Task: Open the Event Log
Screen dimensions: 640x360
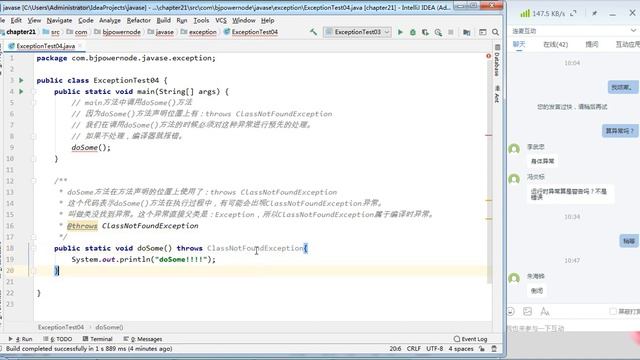Action: (x=471, y=339)
